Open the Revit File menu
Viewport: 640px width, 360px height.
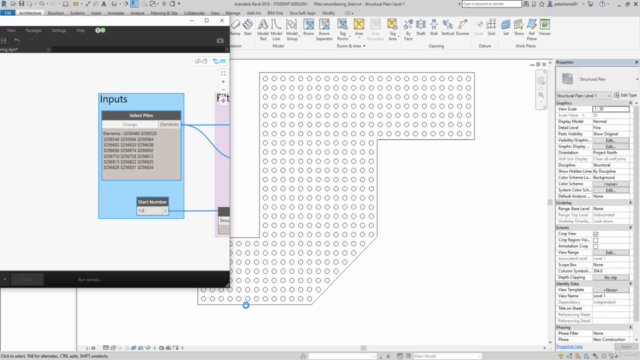tap(8, 13)
